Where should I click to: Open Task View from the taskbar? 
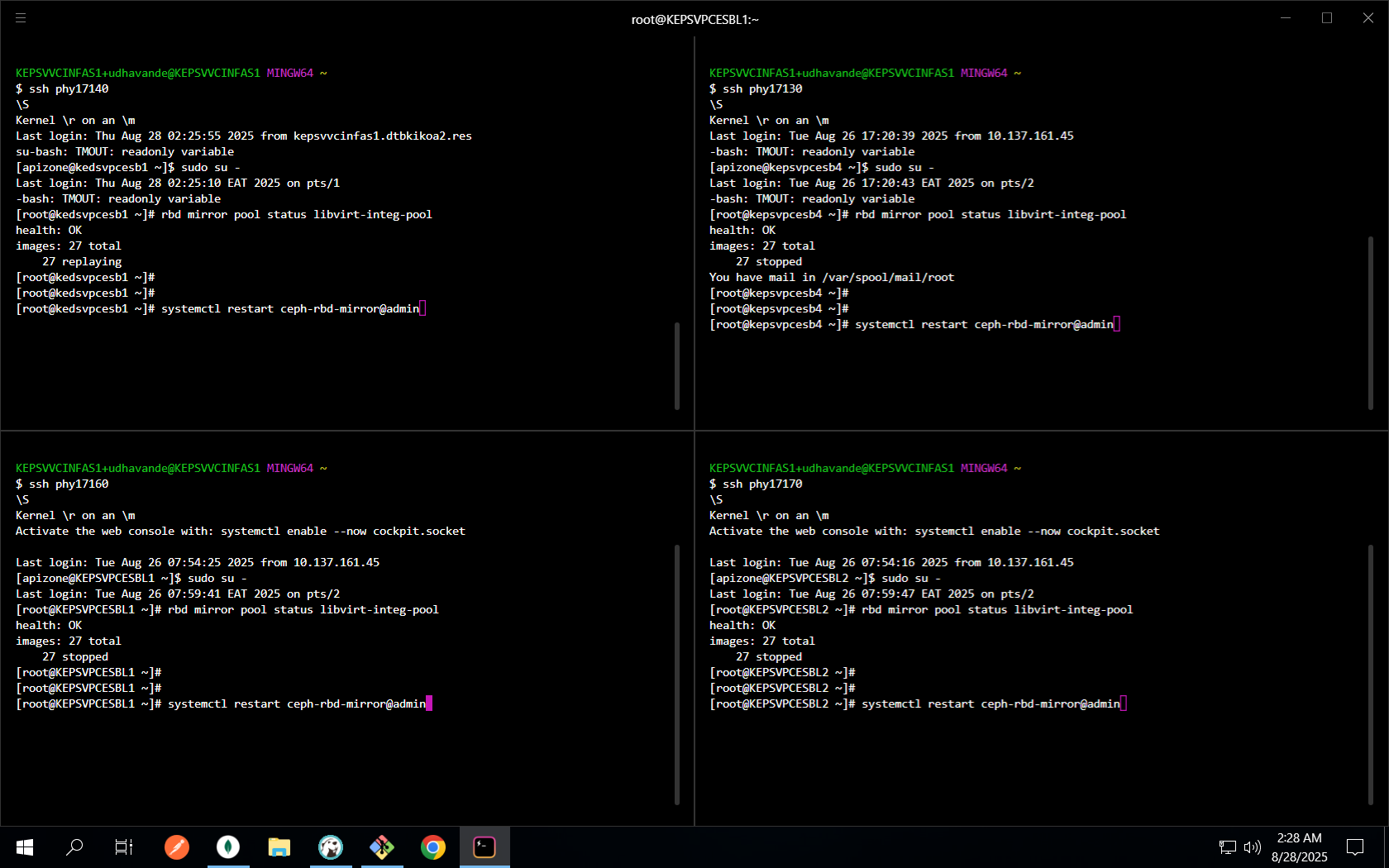(x=123, y=847)
